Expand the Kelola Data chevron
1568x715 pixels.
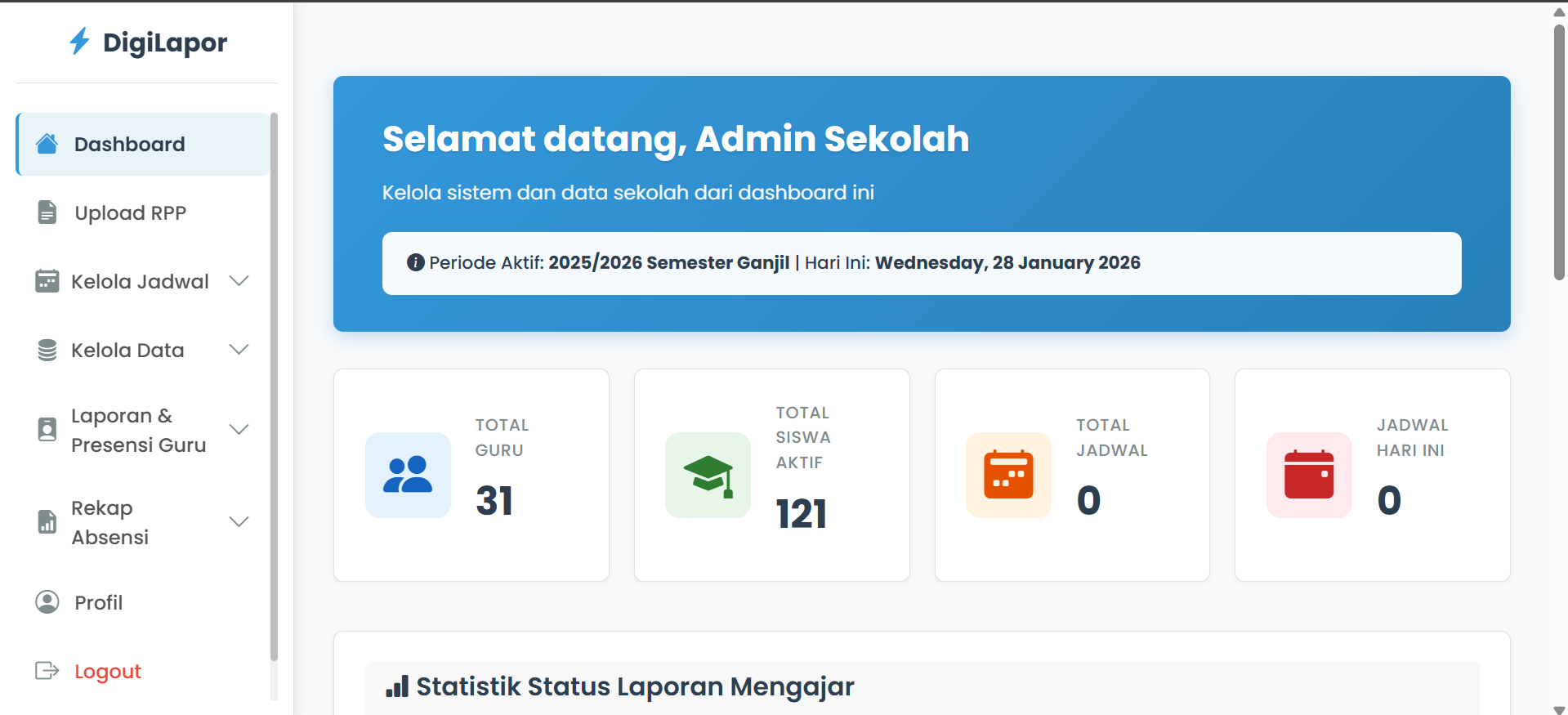239,350
